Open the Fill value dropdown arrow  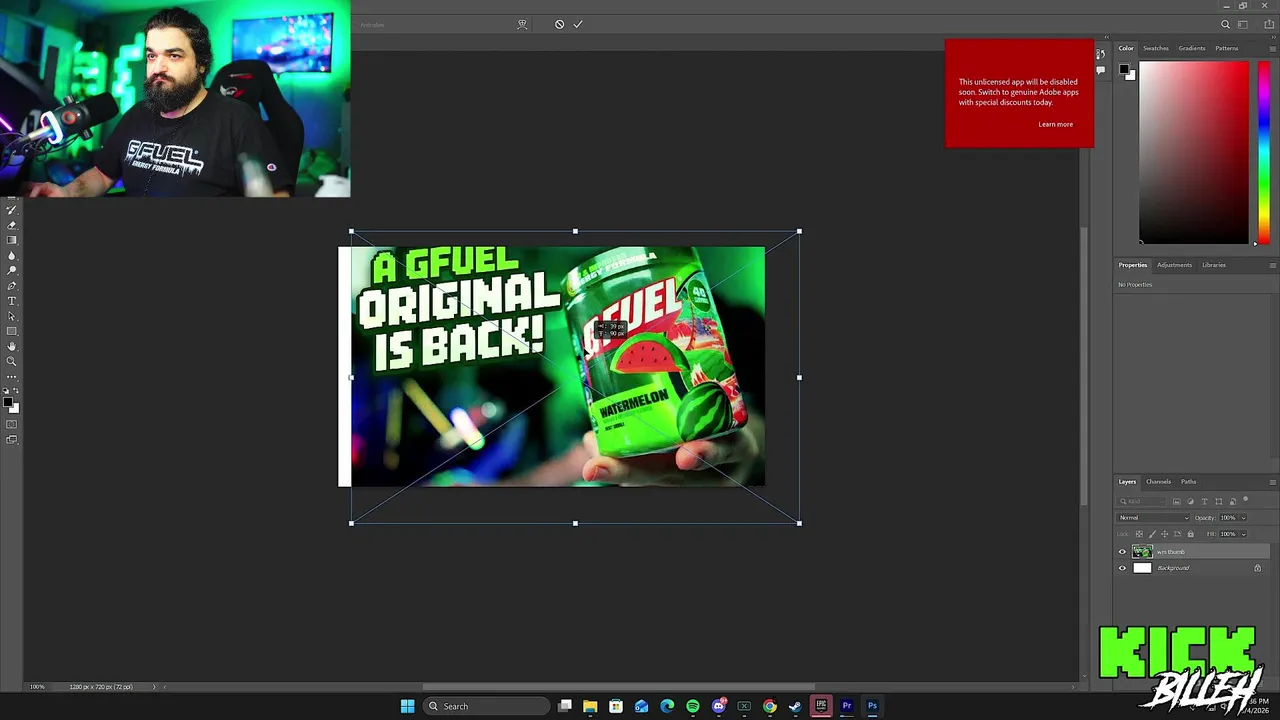pyautogui.click(x=1244, y=534)
